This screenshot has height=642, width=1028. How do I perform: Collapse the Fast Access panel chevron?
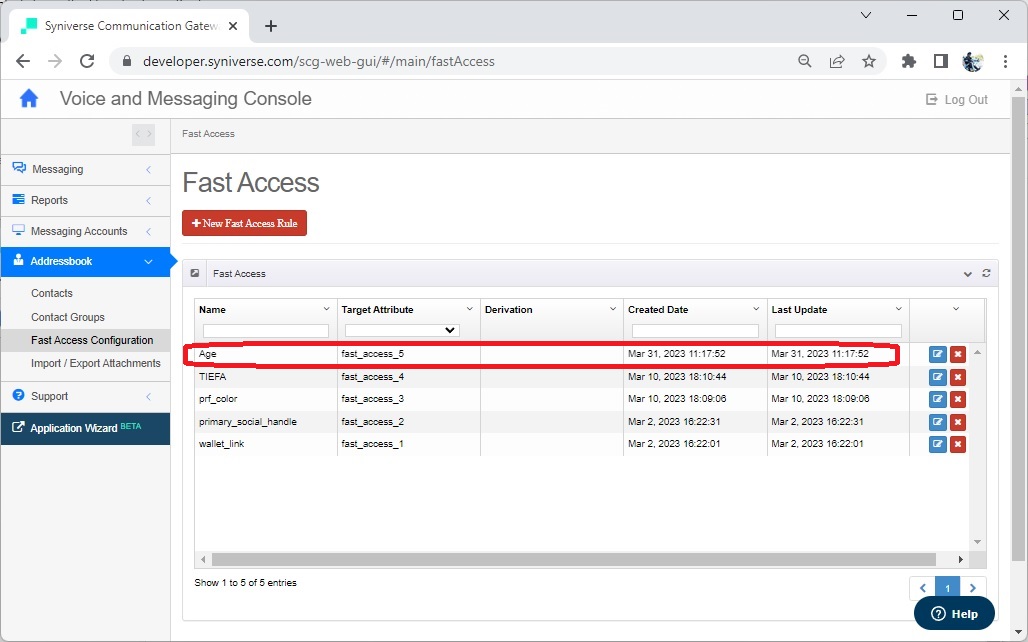pyautogui.click(x=968, y=274)
